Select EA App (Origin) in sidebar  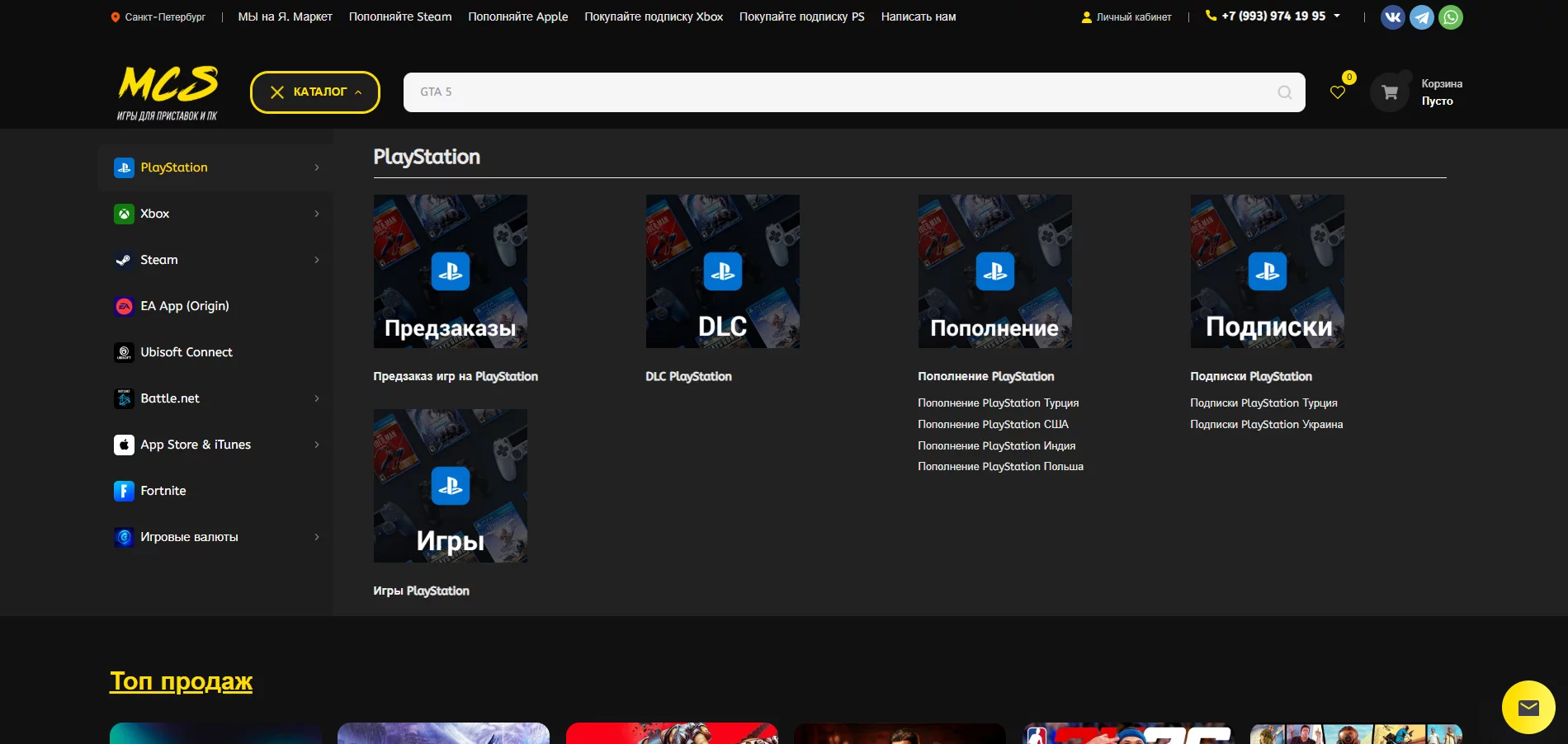[184, 306]
